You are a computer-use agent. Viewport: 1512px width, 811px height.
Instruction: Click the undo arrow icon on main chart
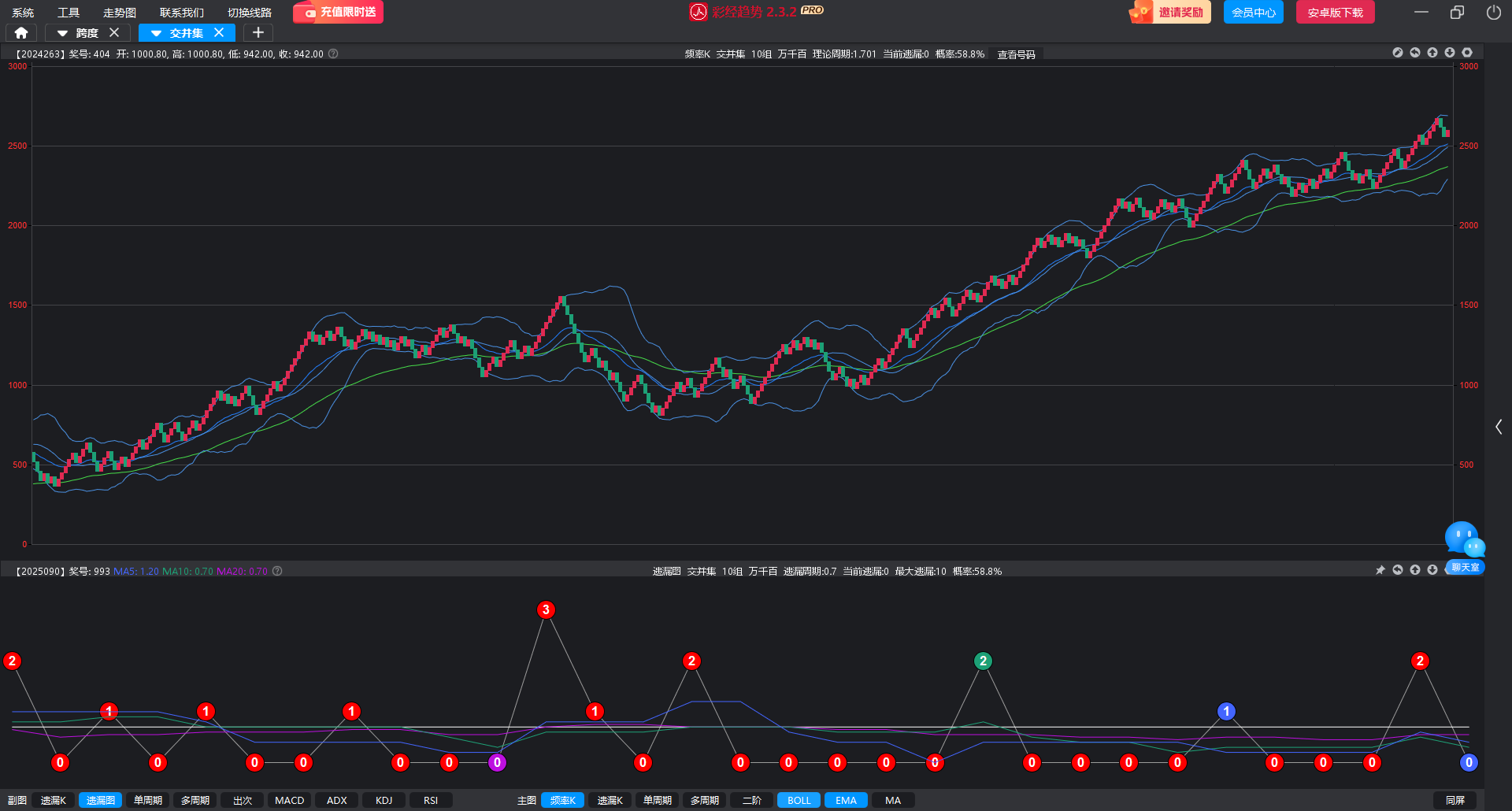click(1415, 53)
